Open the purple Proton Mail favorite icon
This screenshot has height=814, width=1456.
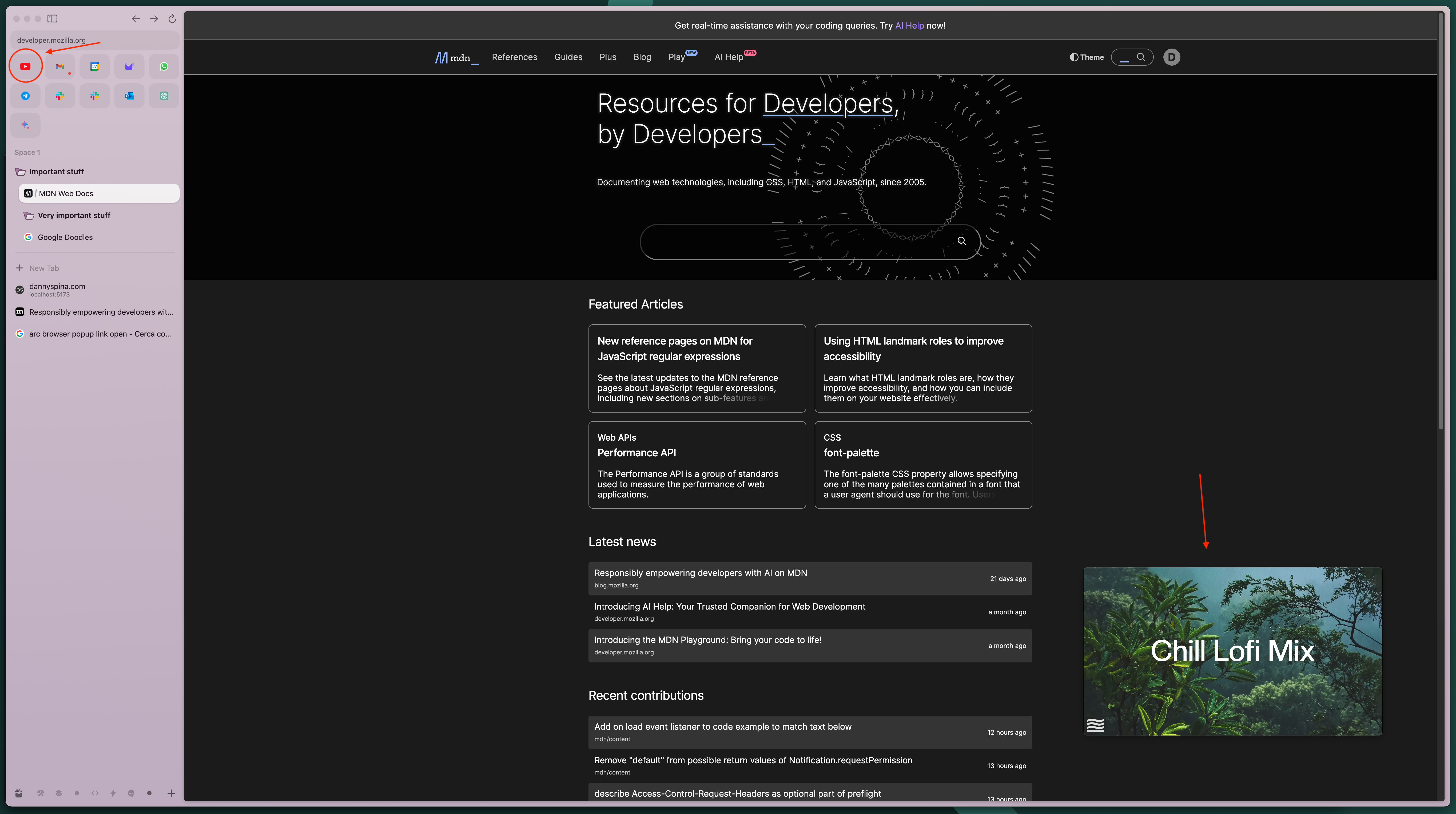[x=129, y=66]
